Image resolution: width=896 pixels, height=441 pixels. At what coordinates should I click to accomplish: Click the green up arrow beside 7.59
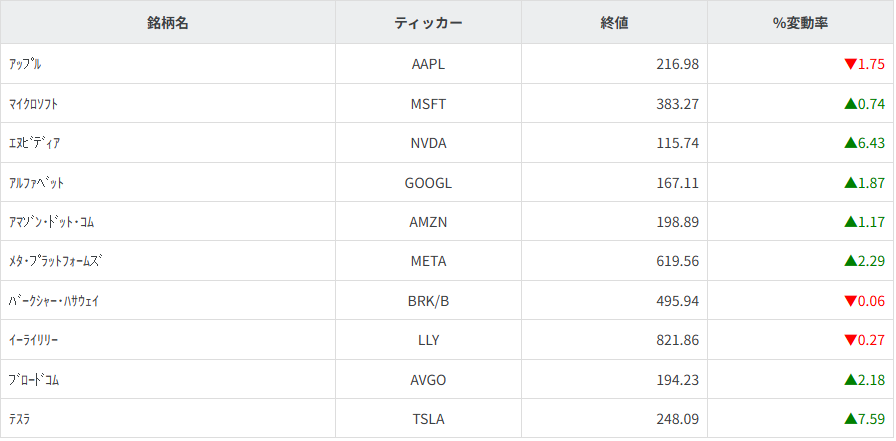click(x=851, y=419)
